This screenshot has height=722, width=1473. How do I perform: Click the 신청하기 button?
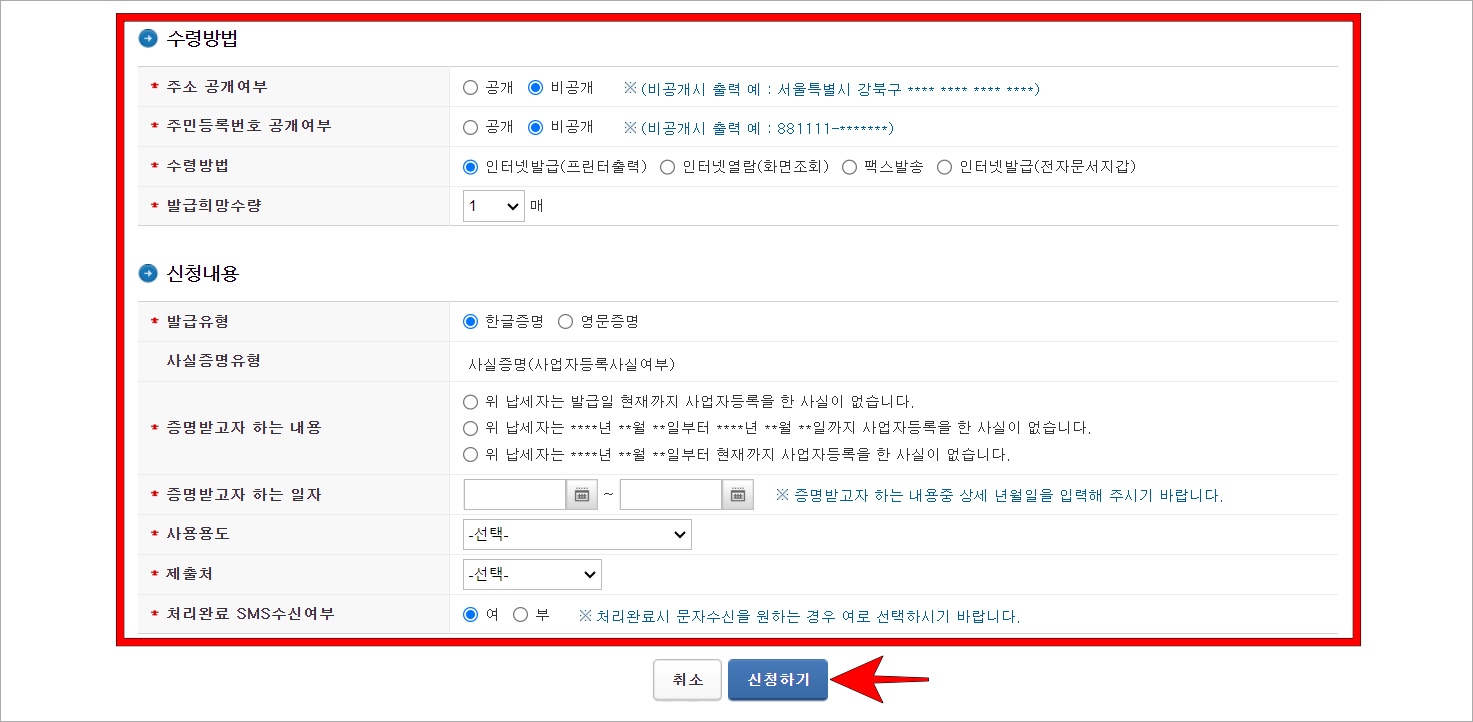778,680
